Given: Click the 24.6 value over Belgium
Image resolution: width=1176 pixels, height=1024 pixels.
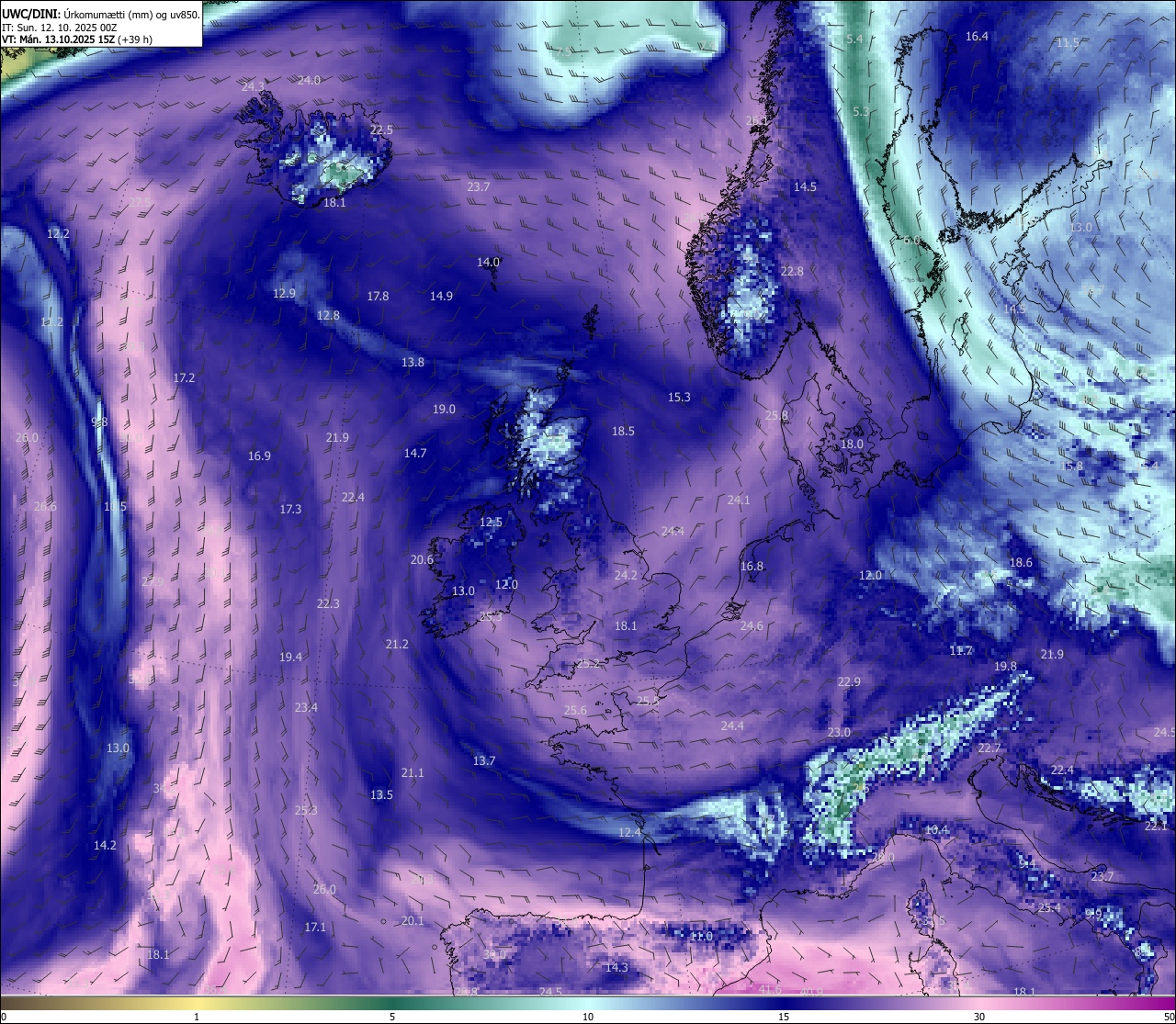Looking at the screenshot, I should point(752,625).
